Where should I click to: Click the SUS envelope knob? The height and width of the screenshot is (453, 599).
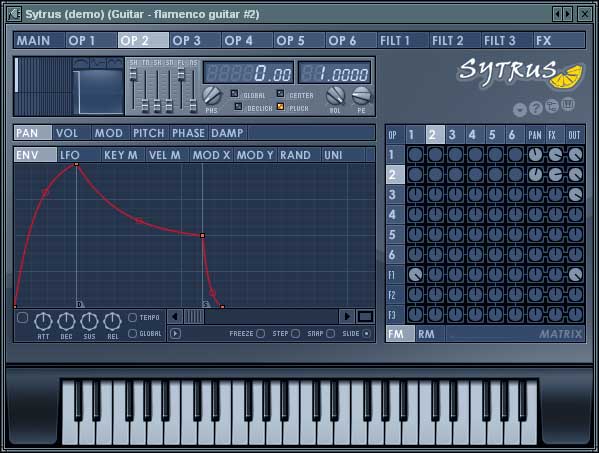pos(89,322)
